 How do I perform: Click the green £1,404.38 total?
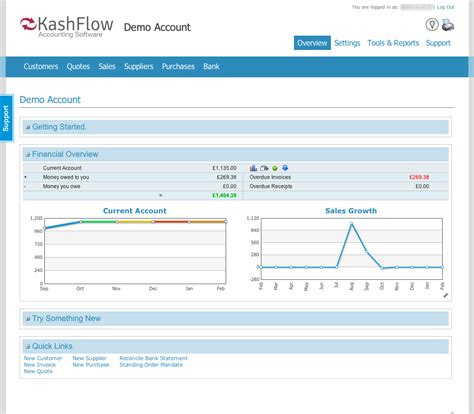(224, 195)
